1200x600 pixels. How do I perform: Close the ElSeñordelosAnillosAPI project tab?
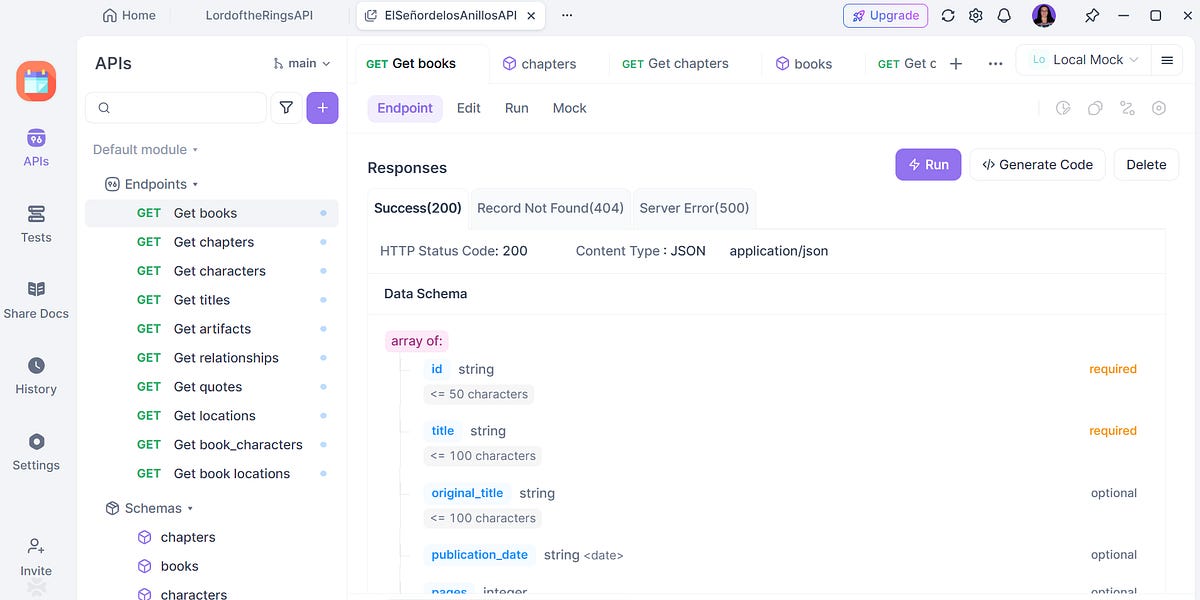(x=531, y=16)
